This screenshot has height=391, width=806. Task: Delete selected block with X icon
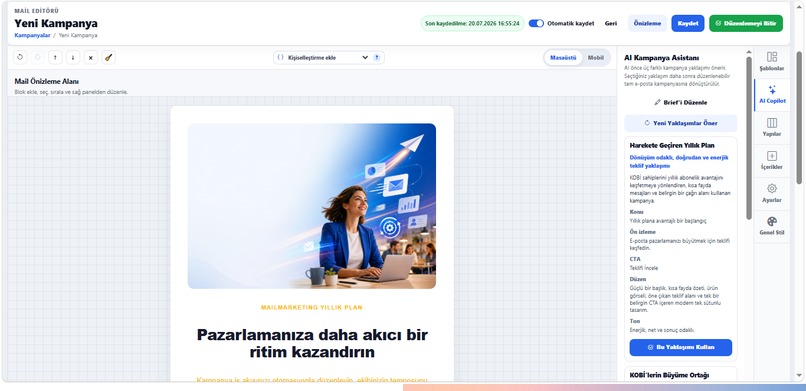(x=90, y=58)
